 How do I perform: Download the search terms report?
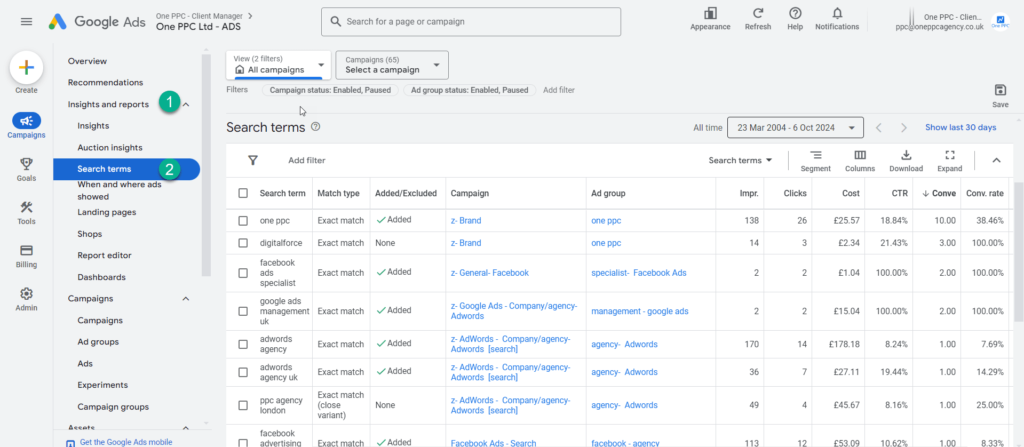click(x=906, y=160)
